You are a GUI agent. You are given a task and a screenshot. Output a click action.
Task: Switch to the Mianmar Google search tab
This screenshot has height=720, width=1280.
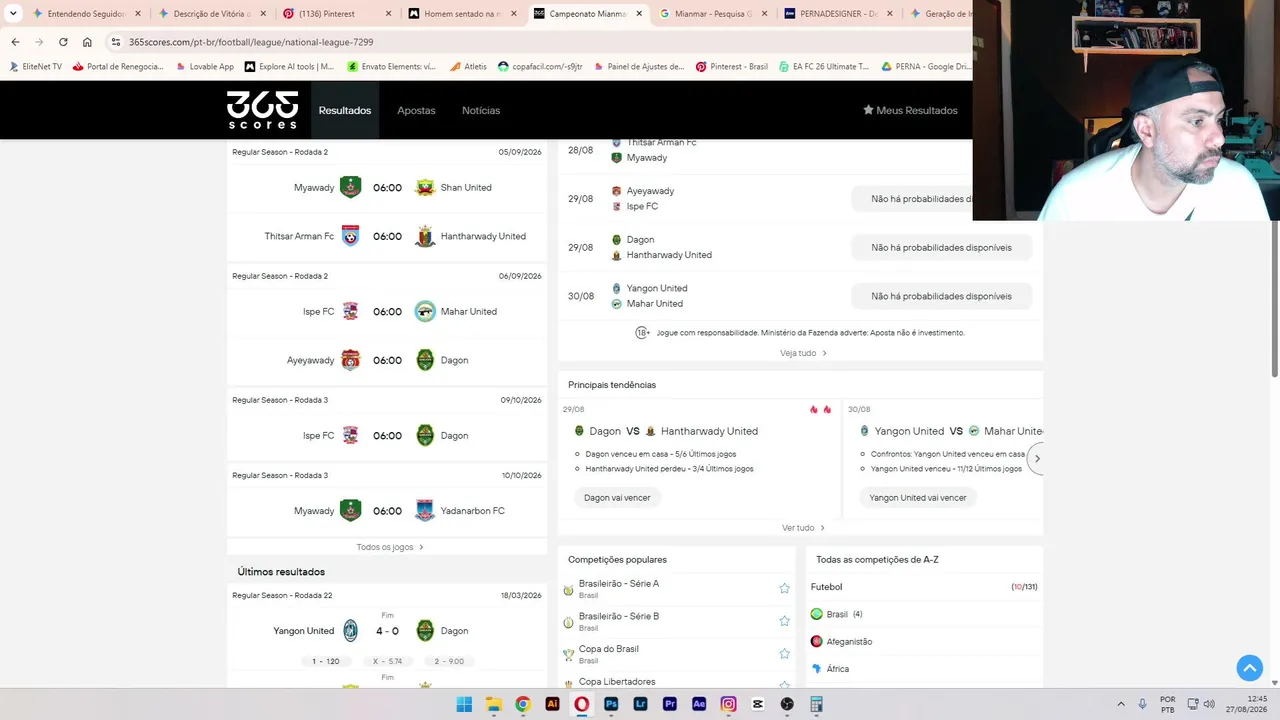tap(713, 14)
